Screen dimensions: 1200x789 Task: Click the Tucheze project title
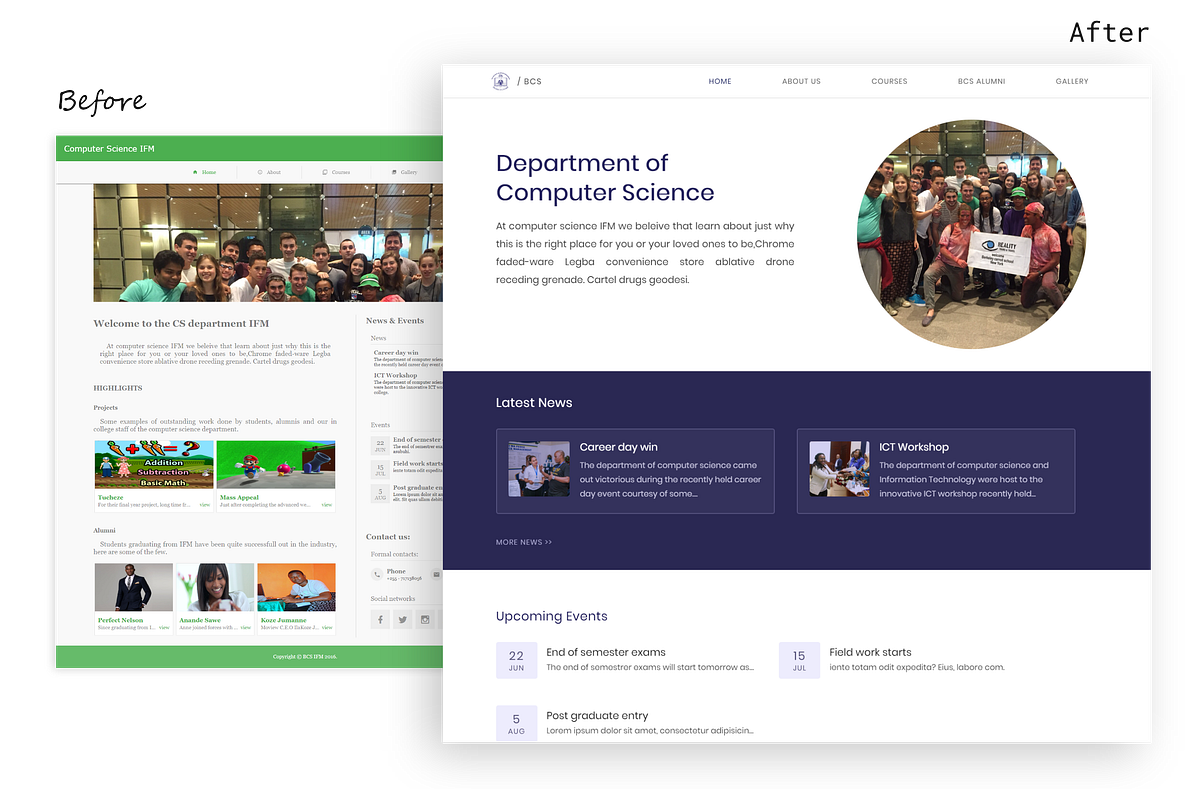point(111,497)
